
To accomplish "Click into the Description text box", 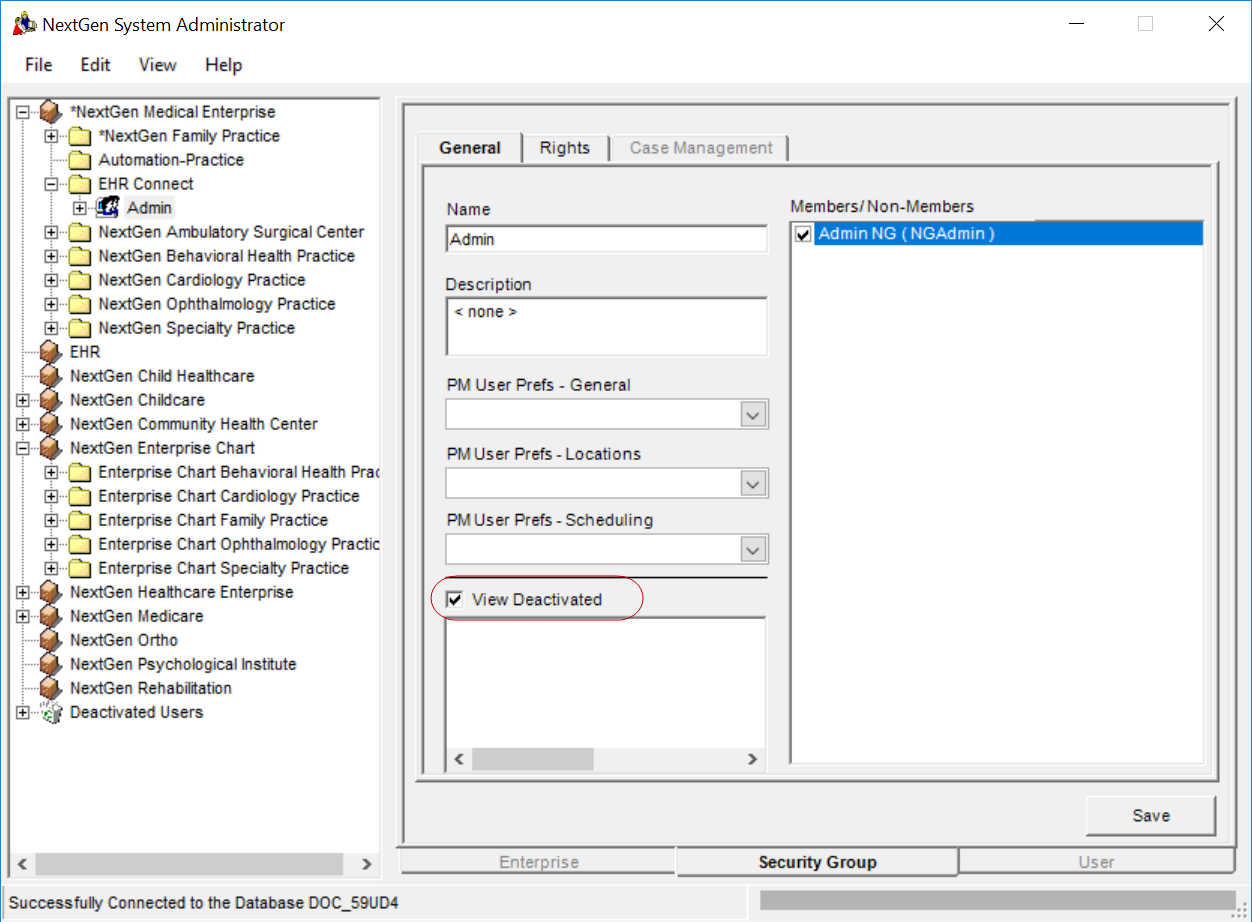I will tap(607, 326).
